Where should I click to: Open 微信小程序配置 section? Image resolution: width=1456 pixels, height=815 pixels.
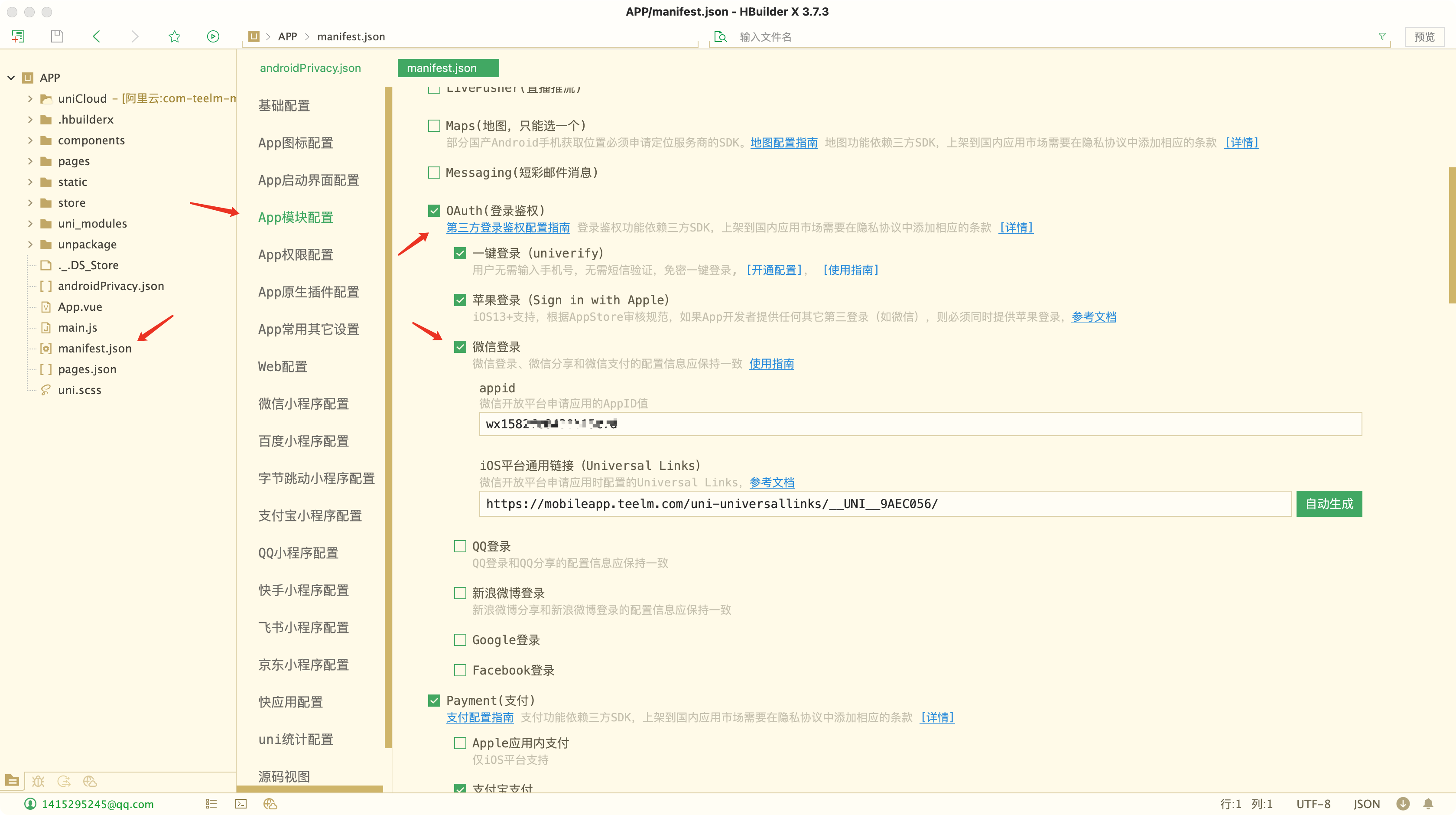303,404
